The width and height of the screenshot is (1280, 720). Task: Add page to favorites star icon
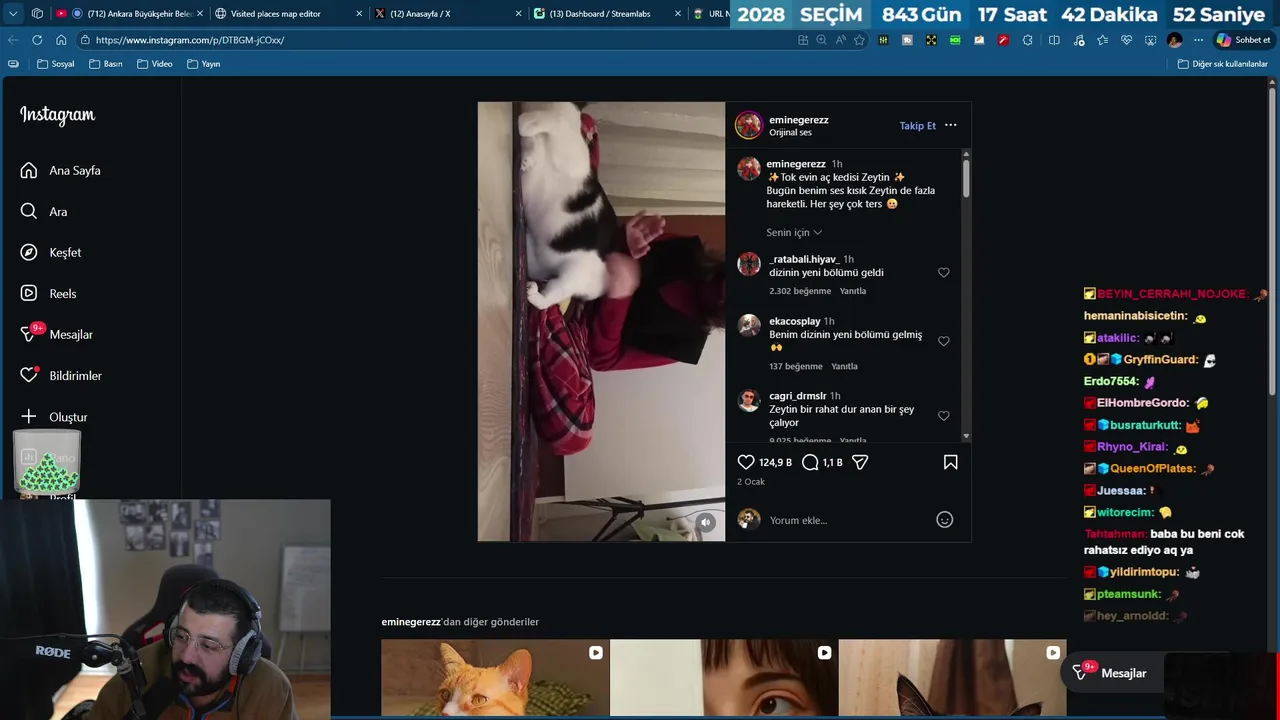[x=859, y=40]
